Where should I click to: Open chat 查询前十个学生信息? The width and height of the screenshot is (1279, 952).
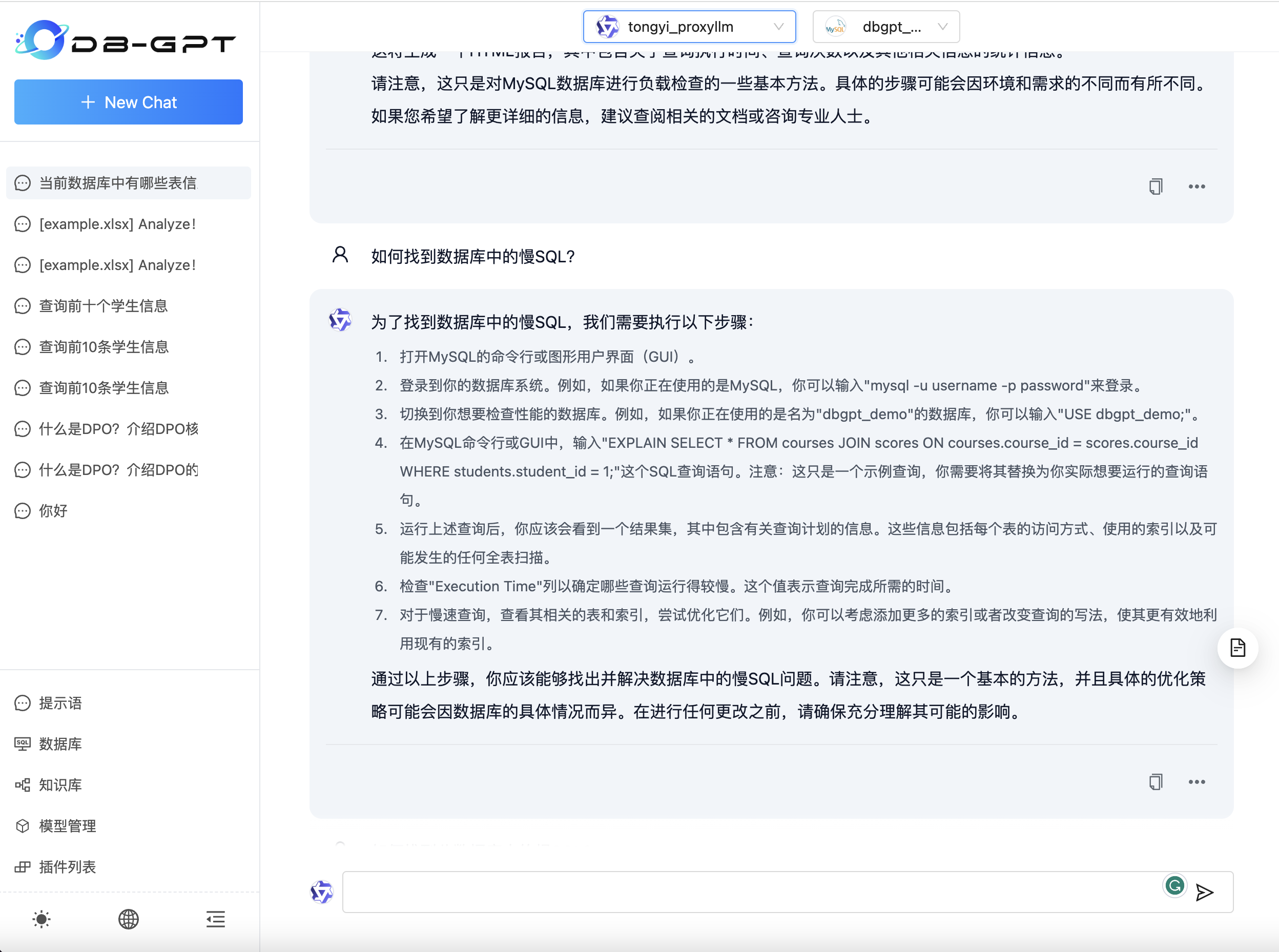coord(103,306)
